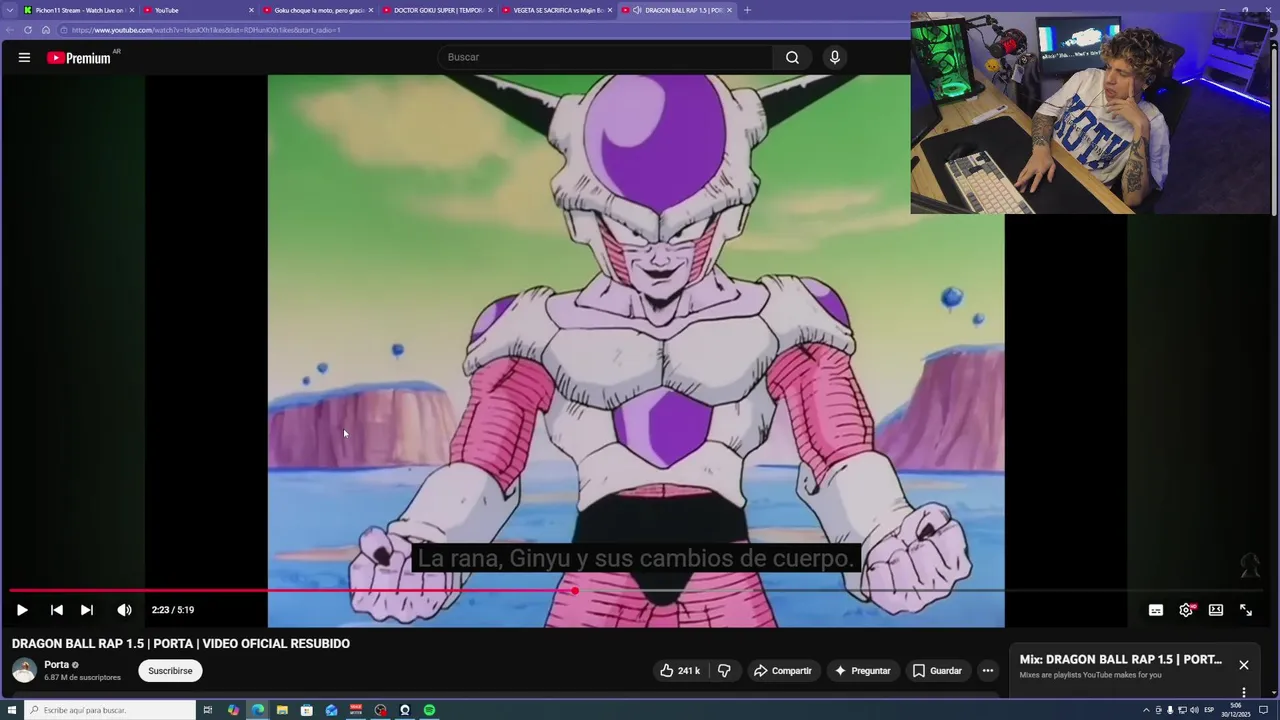Switch to the Pichon11 Stream Kick tab
Image resolution: width=1280 pixels, height=720 pixels.
[78, 10]
